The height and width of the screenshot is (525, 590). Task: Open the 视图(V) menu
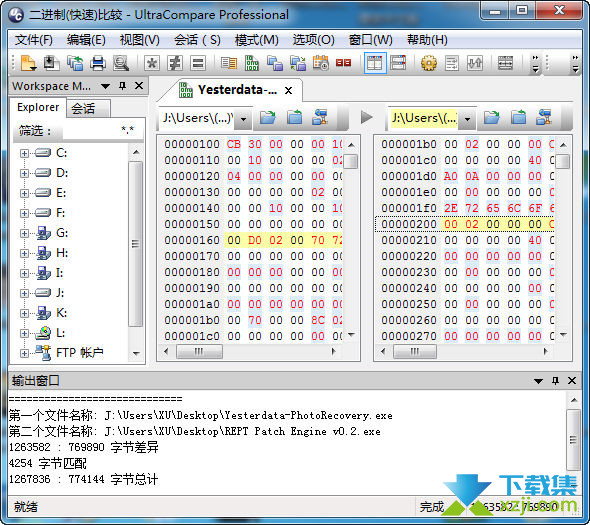tap(140, 40)
